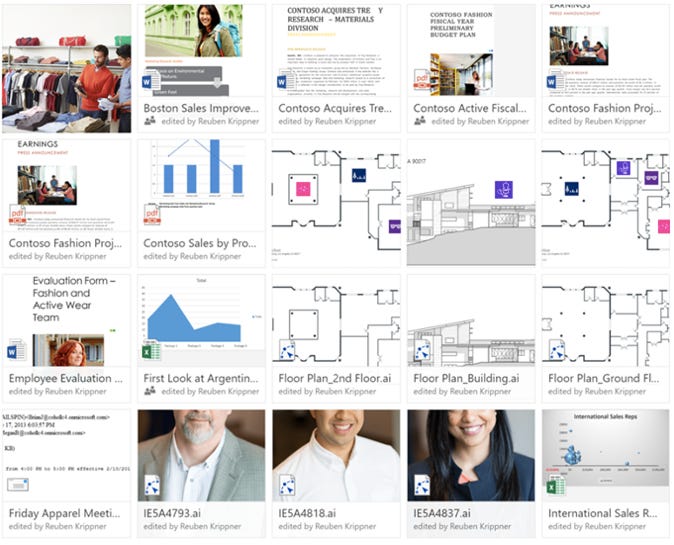Open the IE5A4793.ai bearded man photo
This screenshot has height=545, width=674.
[x=201, y=455]
